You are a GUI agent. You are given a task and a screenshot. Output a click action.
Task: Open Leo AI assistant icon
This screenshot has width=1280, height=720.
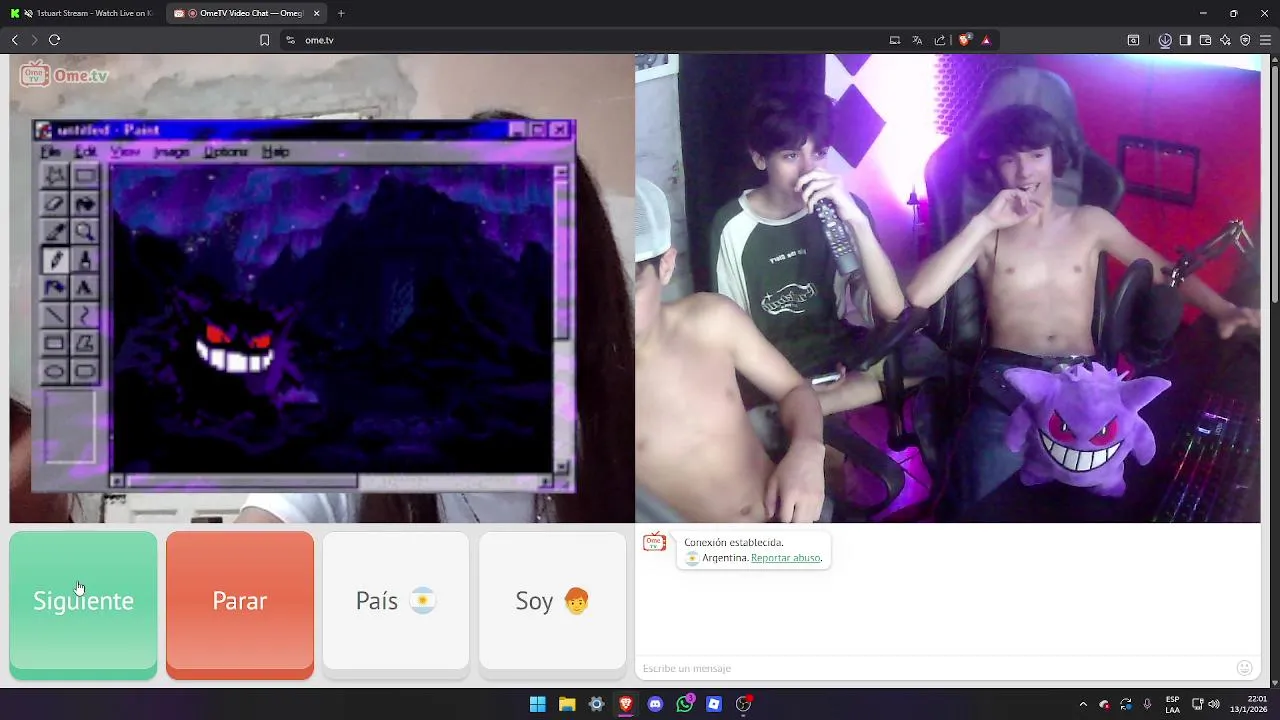[x=1225, y=40]
